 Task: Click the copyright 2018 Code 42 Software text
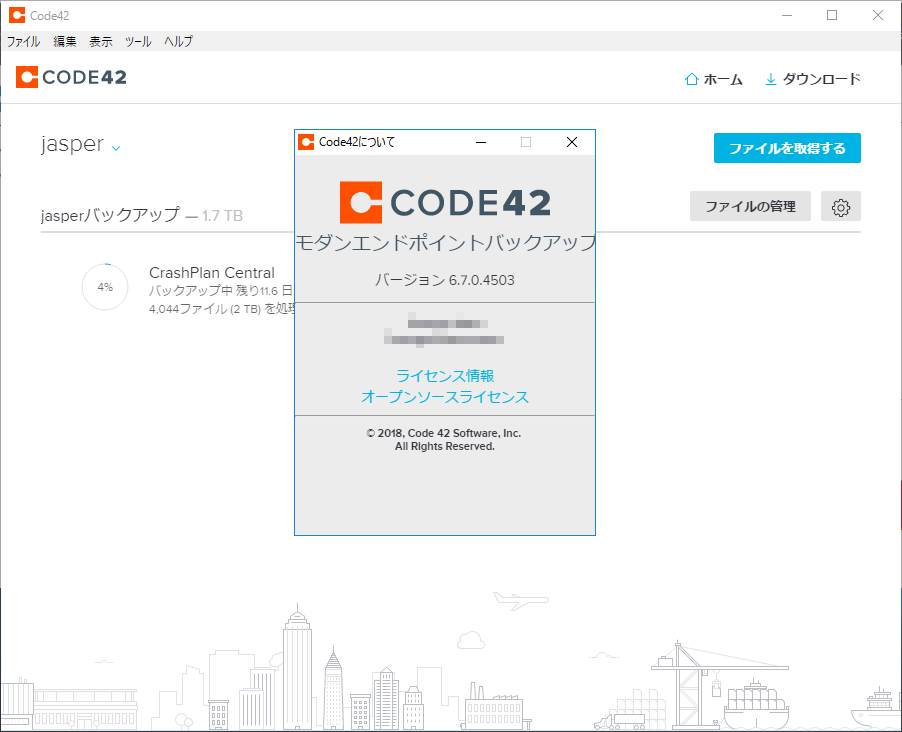click(444, 440)
